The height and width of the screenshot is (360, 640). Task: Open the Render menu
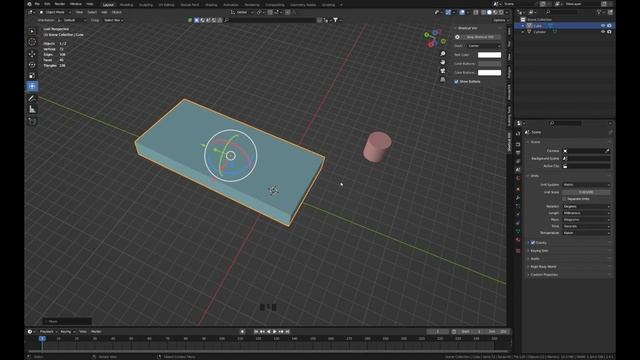click(x=60, y=4)
